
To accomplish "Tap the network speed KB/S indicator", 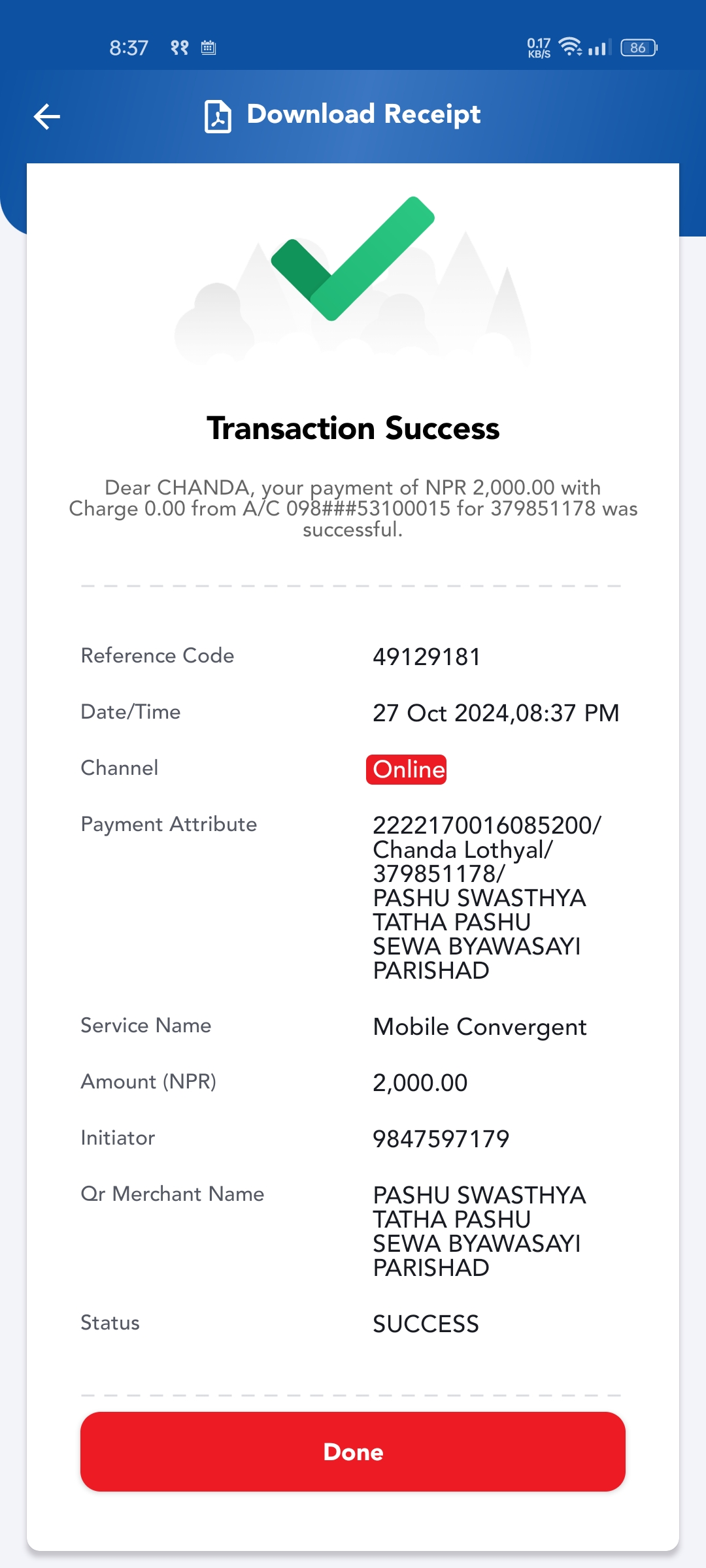I will (x=539, y=48).
